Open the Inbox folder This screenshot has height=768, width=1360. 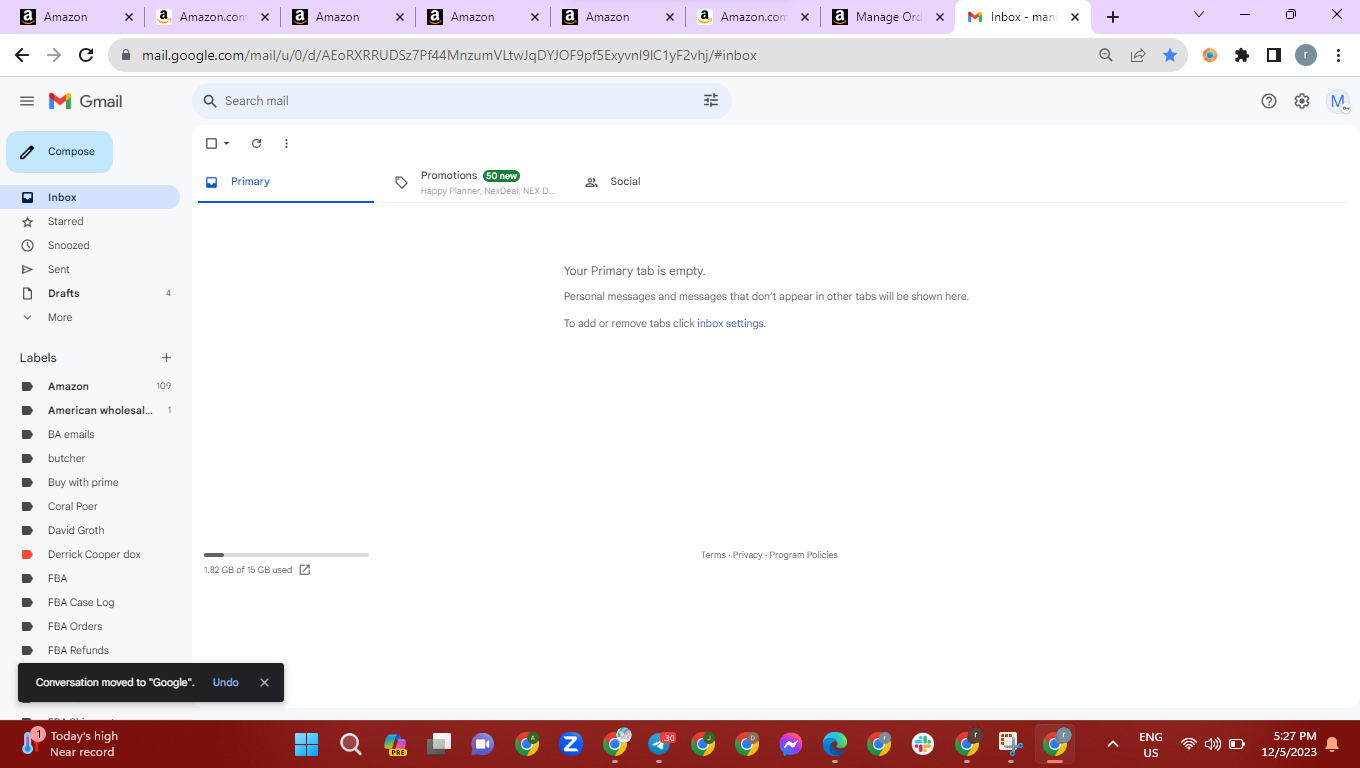pyautogui.click(x=90, y=198)
